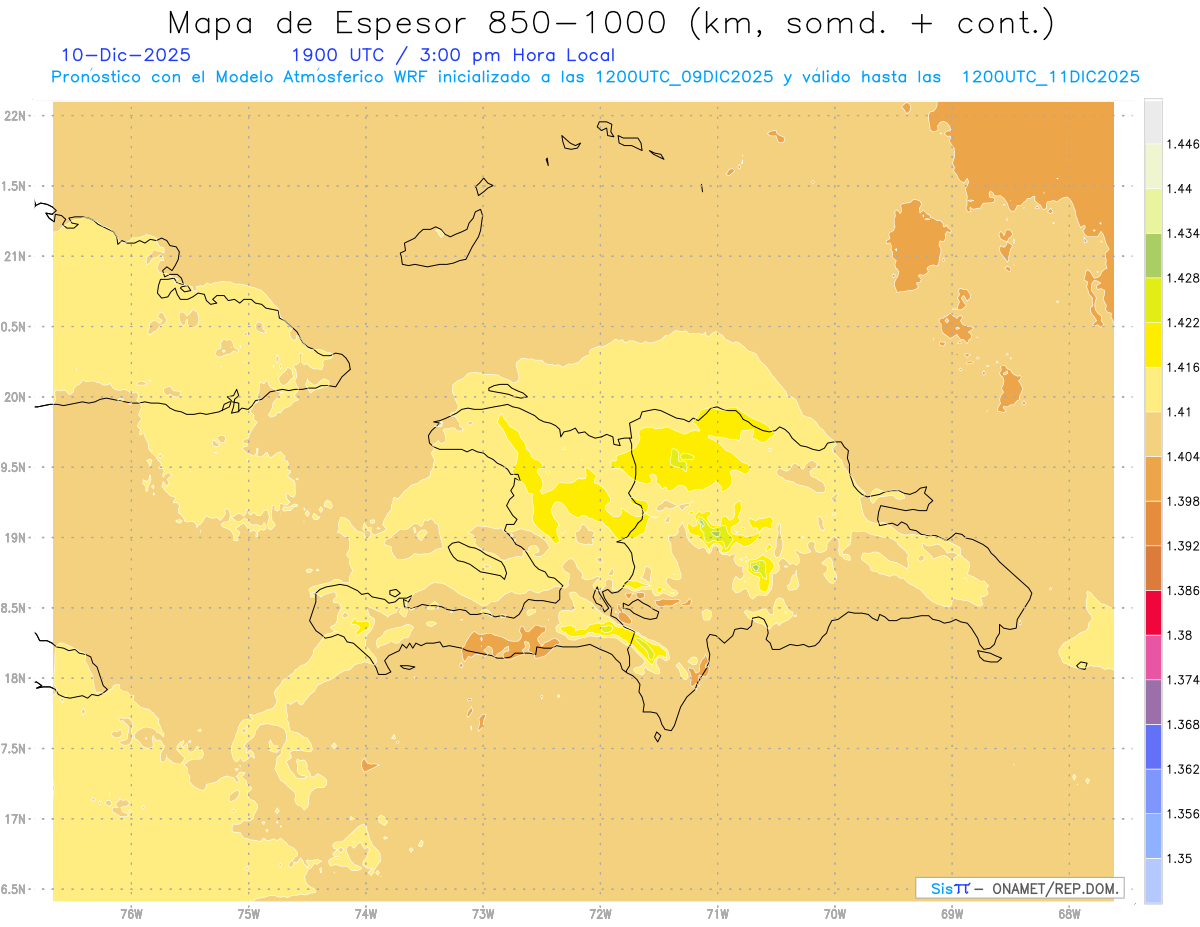Click the purple 1.368–1.374 legend swatch
Screen dimensions: 1200x927
1153,702
